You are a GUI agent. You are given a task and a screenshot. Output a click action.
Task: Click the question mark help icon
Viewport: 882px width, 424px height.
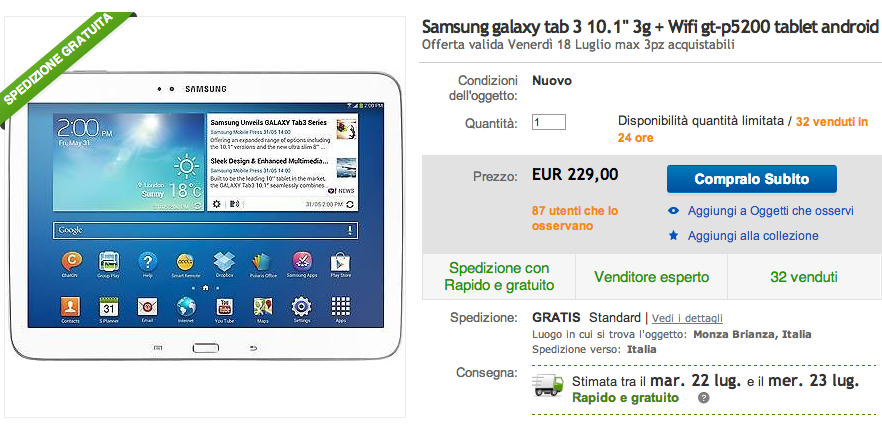tap(703, 398)
